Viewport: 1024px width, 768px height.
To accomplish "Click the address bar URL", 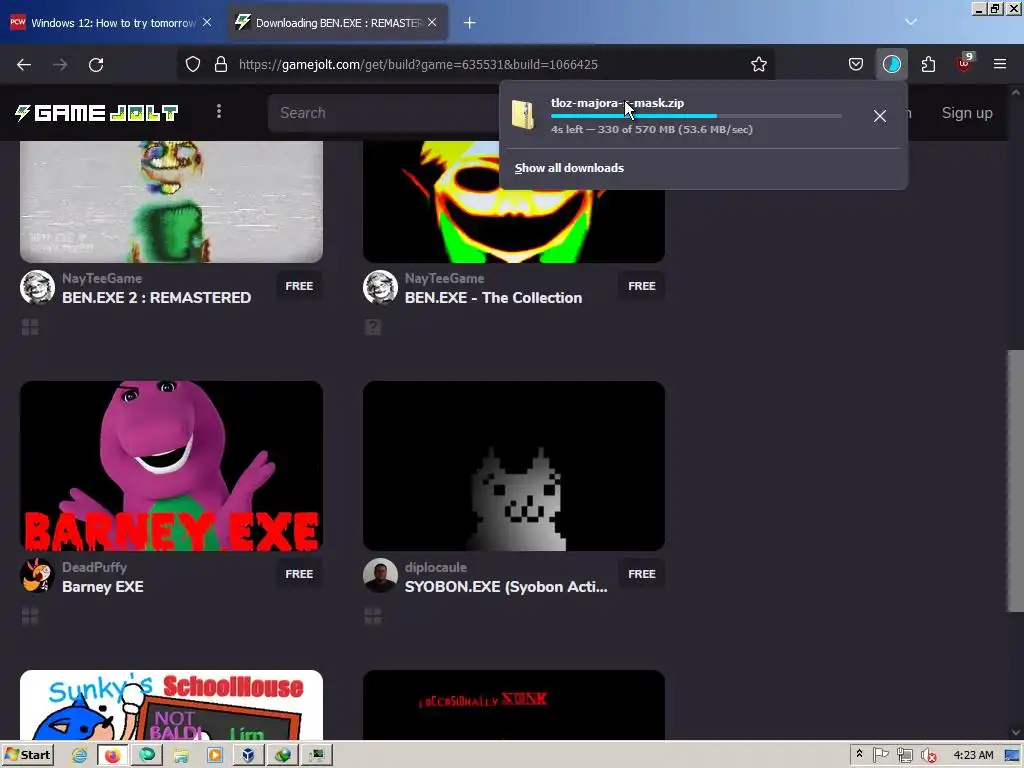I will pos(418,65).
